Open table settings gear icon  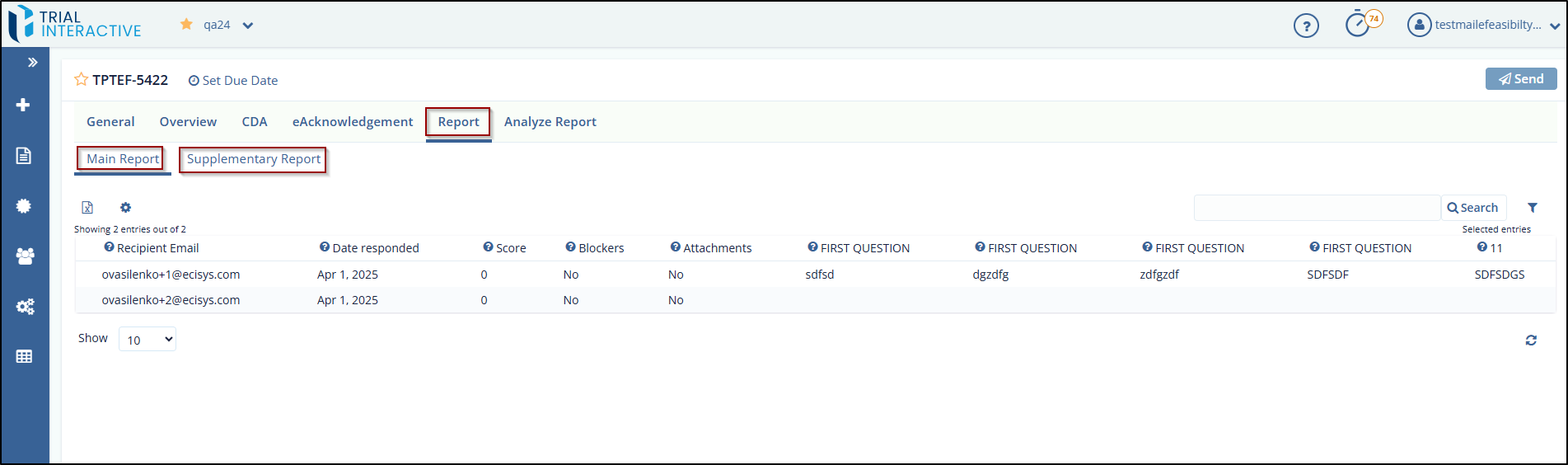[x=125, y=208]
